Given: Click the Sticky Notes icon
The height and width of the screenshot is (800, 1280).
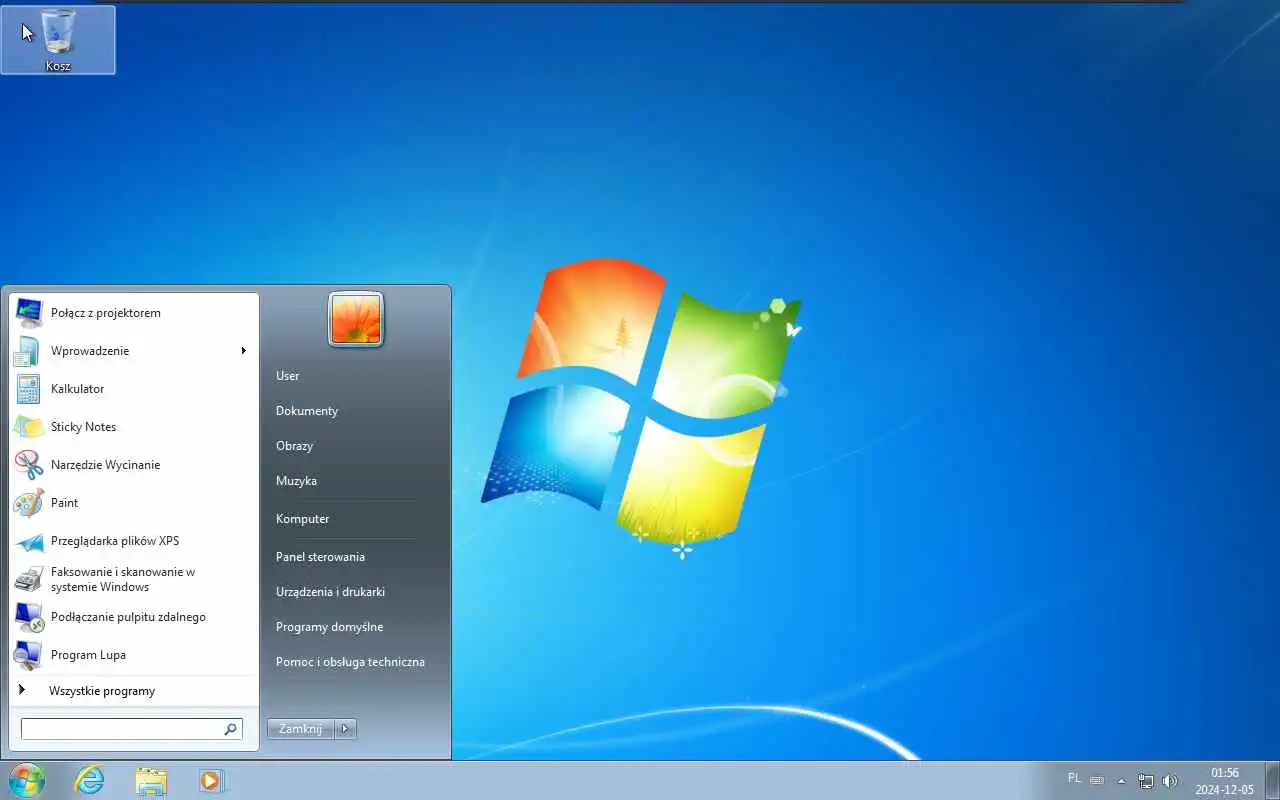Looking at the screenshot, I should pyautogui.click(x=28, y=427).
